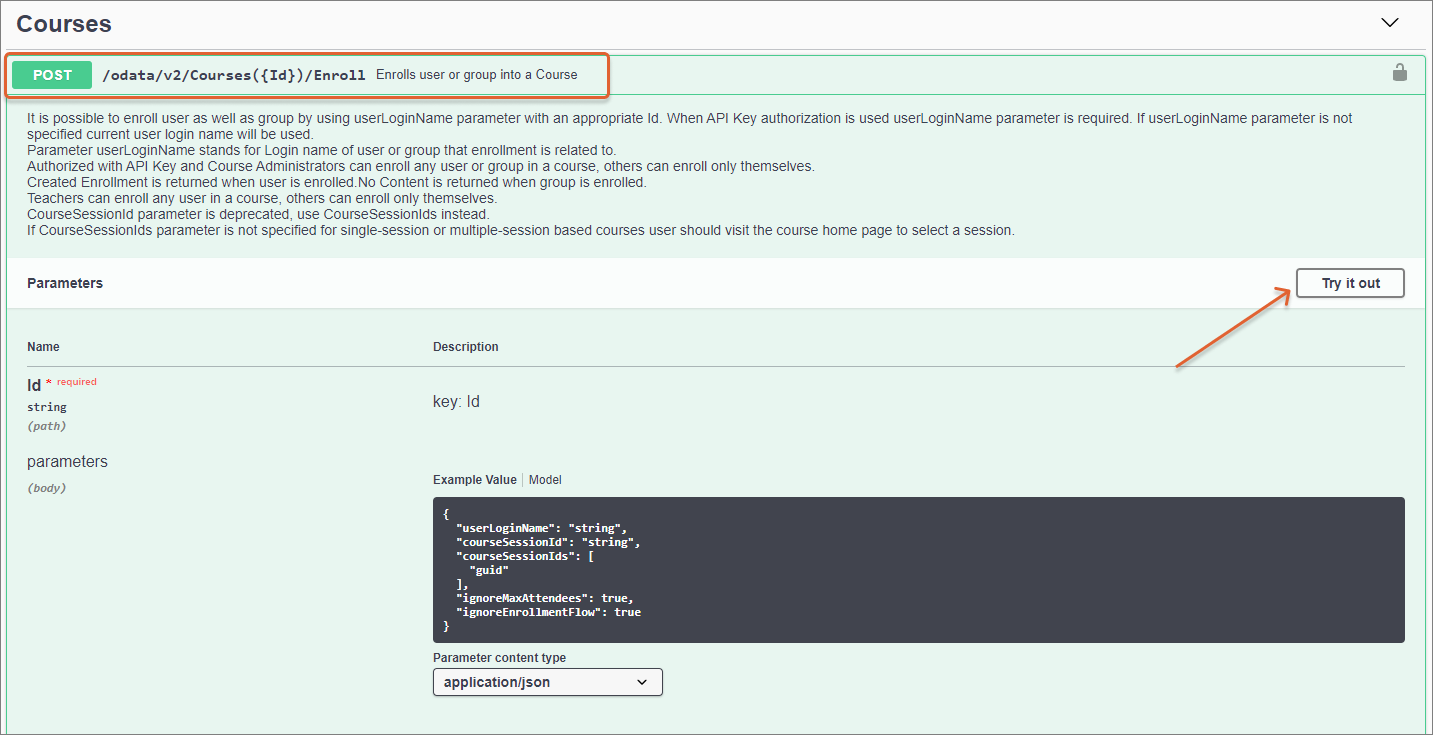Switch to the Example Value tab
Screen dimensions: 1433x735
(474, 480)
